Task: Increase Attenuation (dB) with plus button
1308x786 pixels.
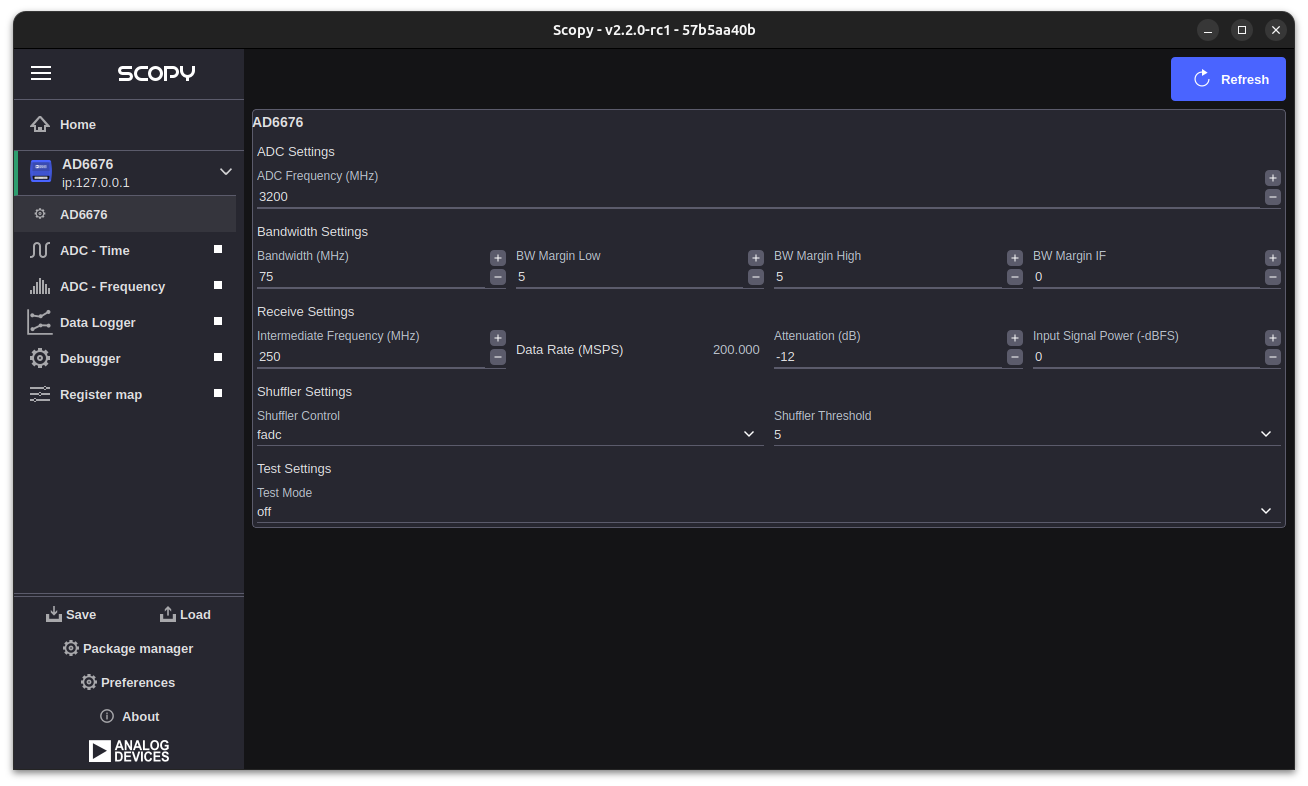Action: [x=1015, y=338]
